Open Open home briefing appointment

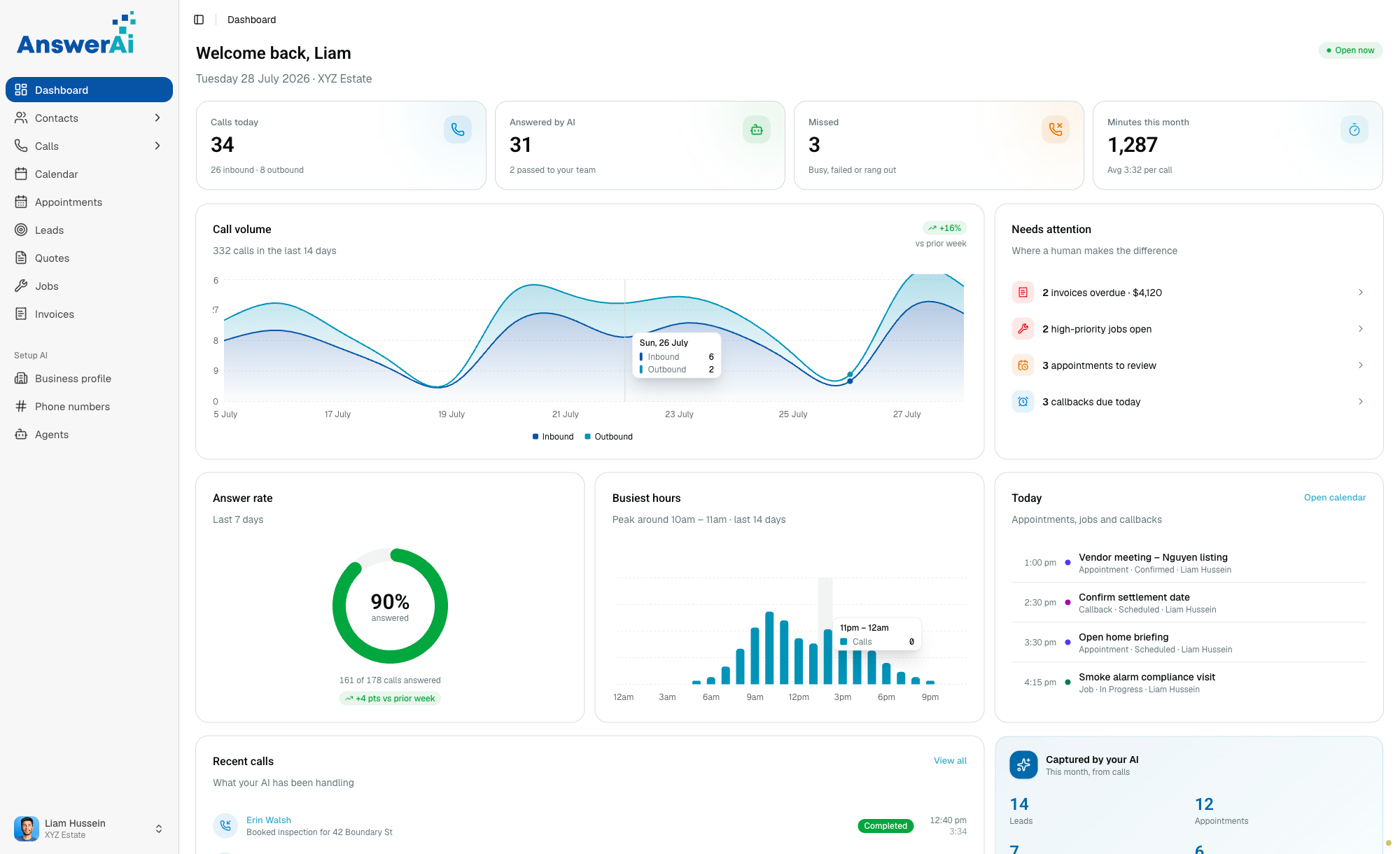tap(1189, 643)
